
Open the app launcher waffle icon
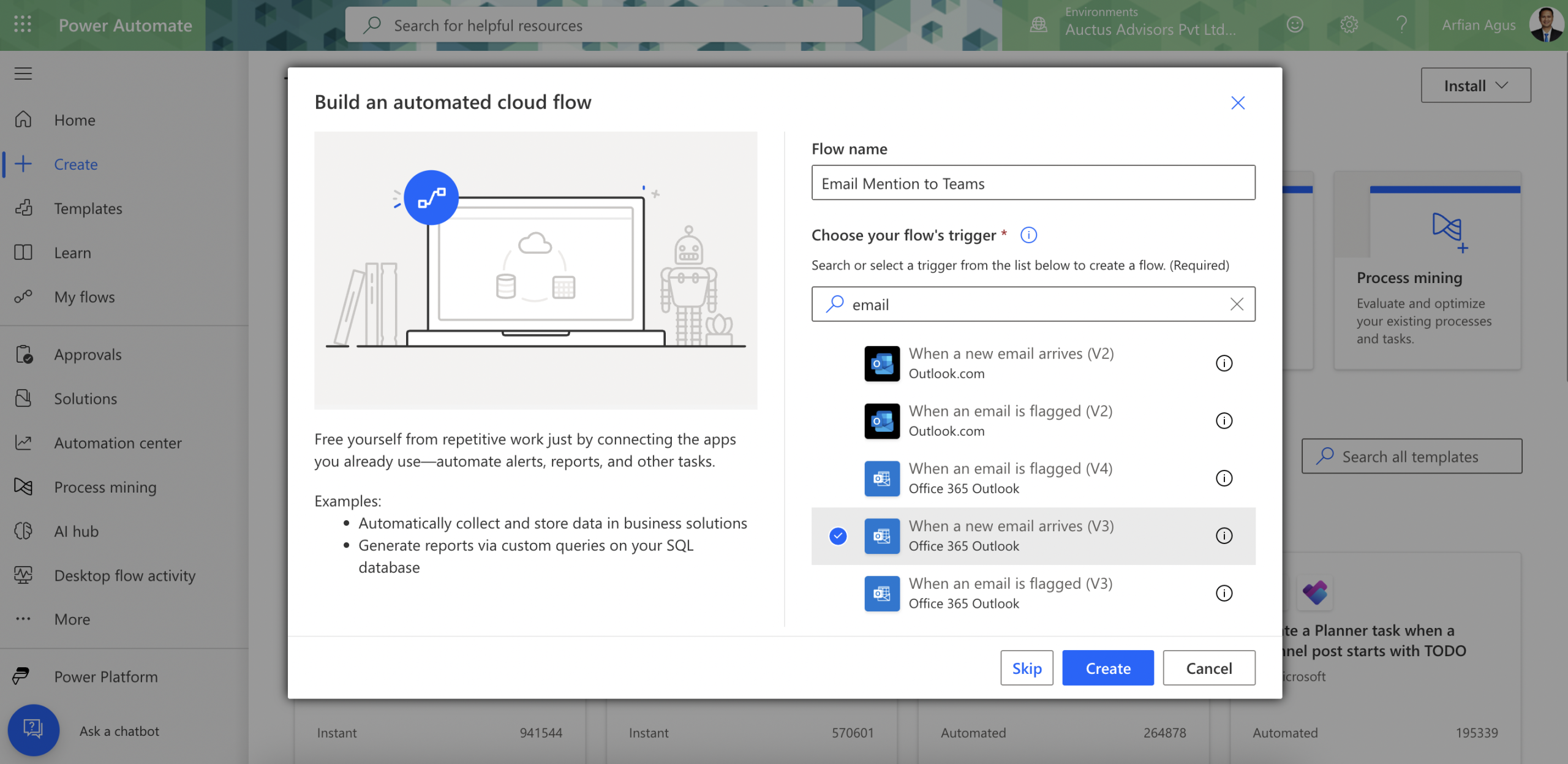click(23, 25)
